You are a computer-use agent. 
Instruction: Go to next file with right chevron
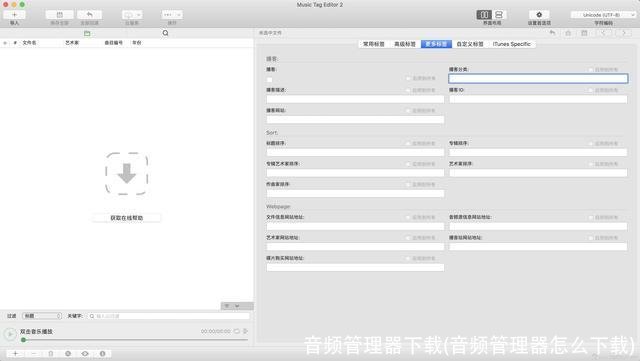(624, 33)
